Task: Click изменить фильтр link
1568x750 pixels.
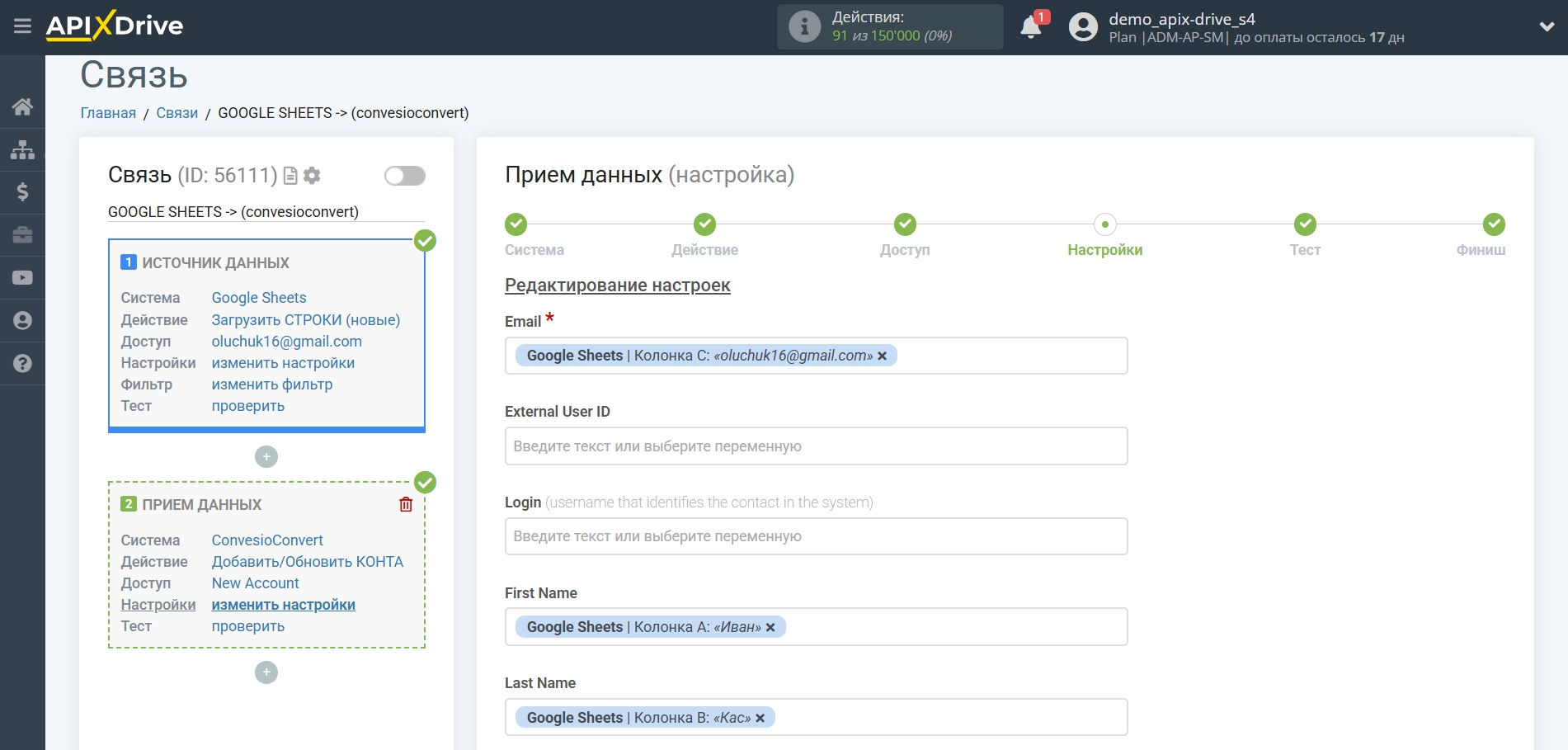Action: click(x=272, y=384)
